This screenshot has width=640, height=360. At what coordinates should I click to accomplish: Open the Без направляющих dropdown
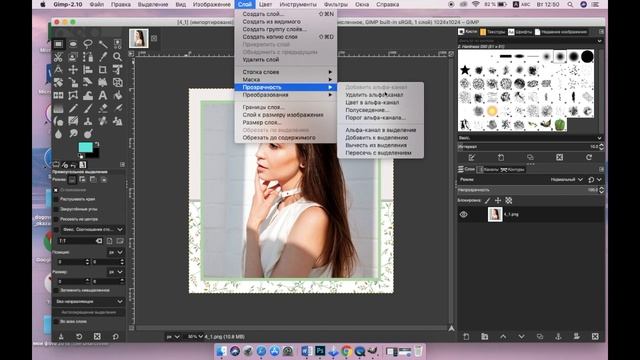(89, 302)
